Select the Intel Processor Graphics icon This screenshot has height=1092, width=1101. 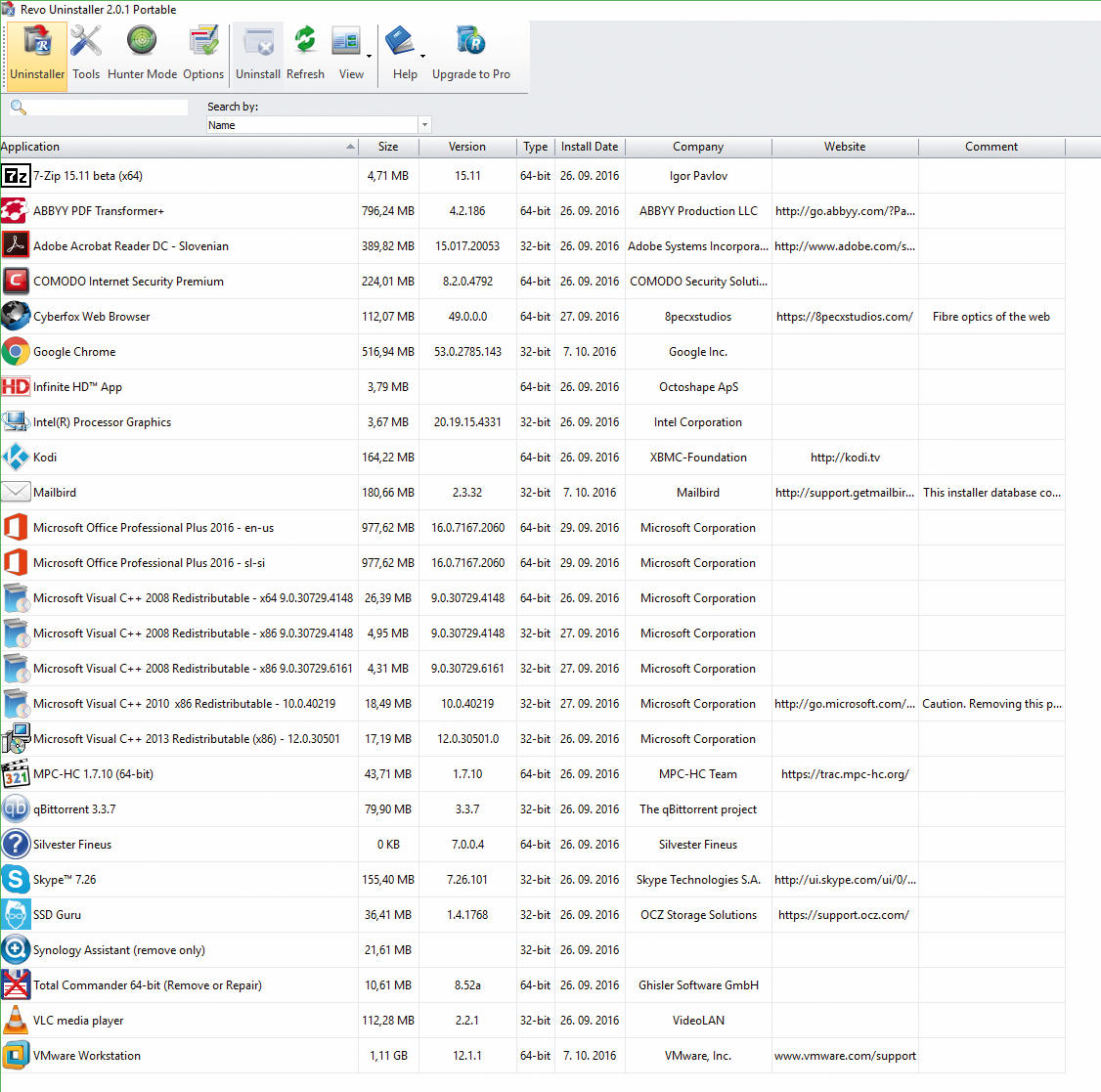pyautogui.click(x=16, y=422)
